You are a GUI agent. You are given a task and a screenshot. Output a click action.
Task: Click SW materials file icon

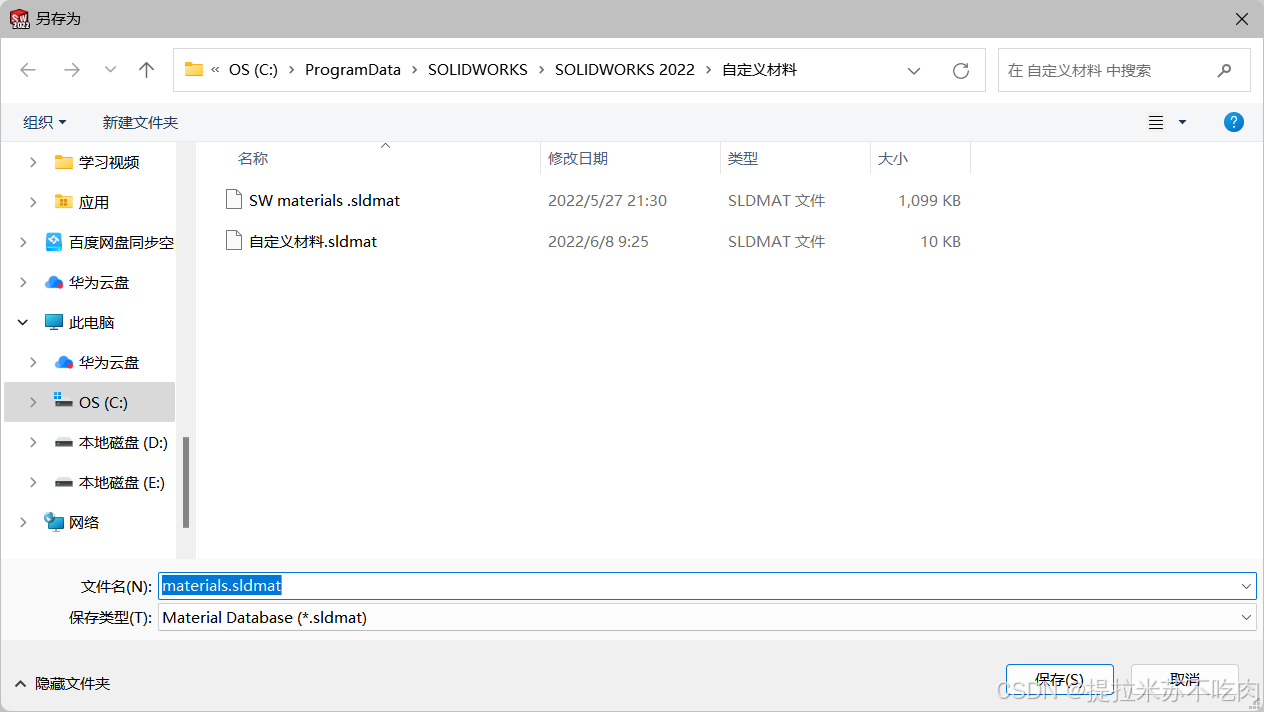pos(233,200)
